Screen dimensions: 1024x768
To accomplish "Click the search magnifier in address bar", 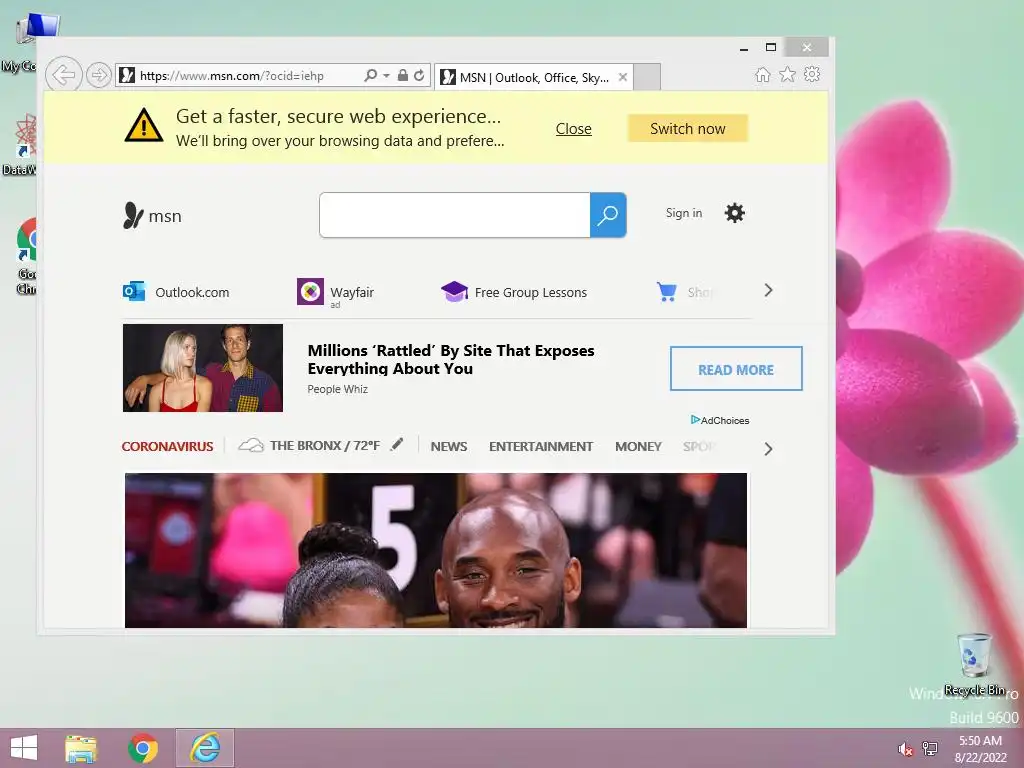I will 370,75.
